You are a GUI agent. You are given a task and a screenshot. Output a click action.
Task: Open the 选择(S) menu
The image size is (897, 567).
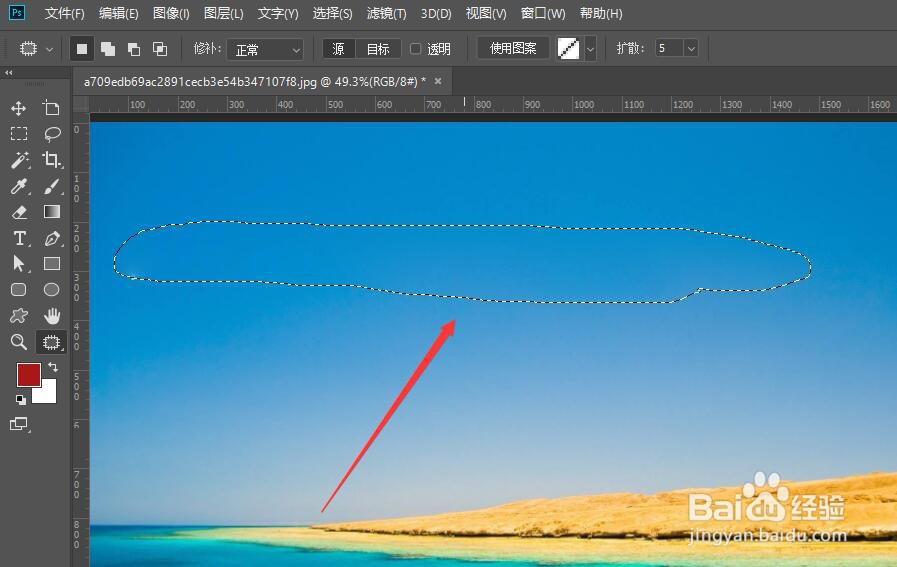coord(332,13)
